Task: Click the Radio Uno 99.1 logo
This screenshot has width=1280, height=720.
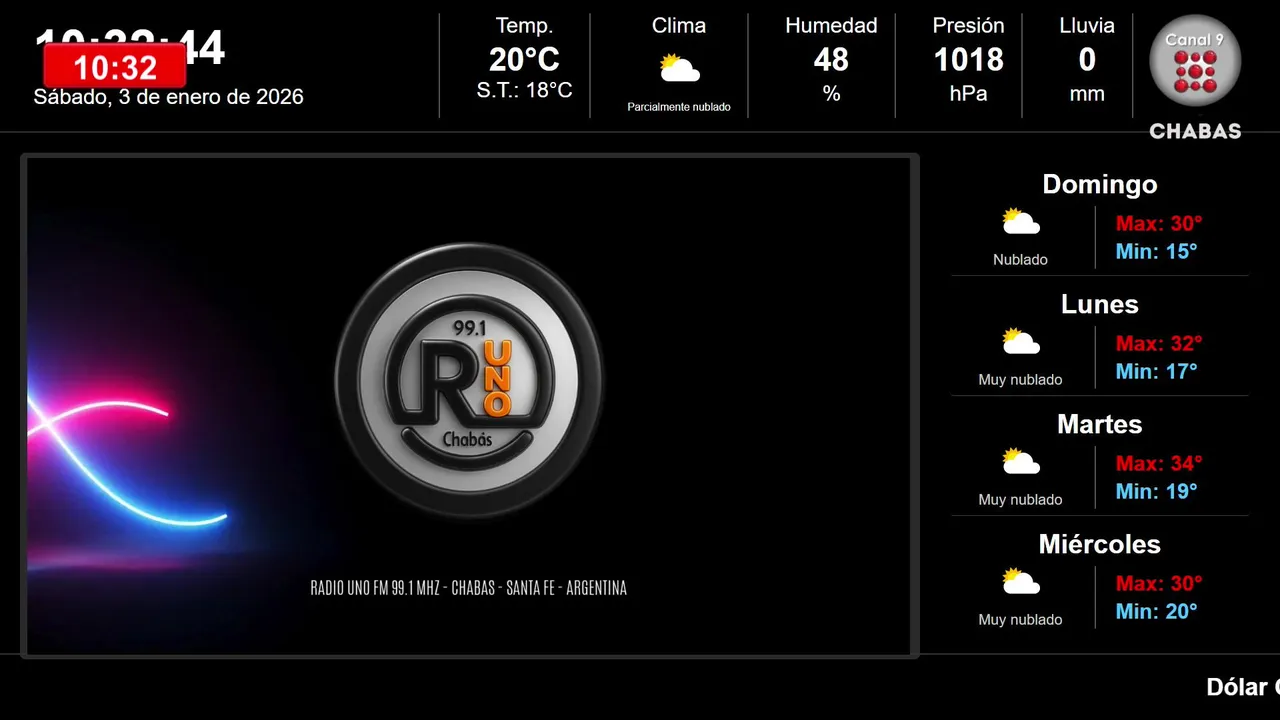Action: point(469,381)
